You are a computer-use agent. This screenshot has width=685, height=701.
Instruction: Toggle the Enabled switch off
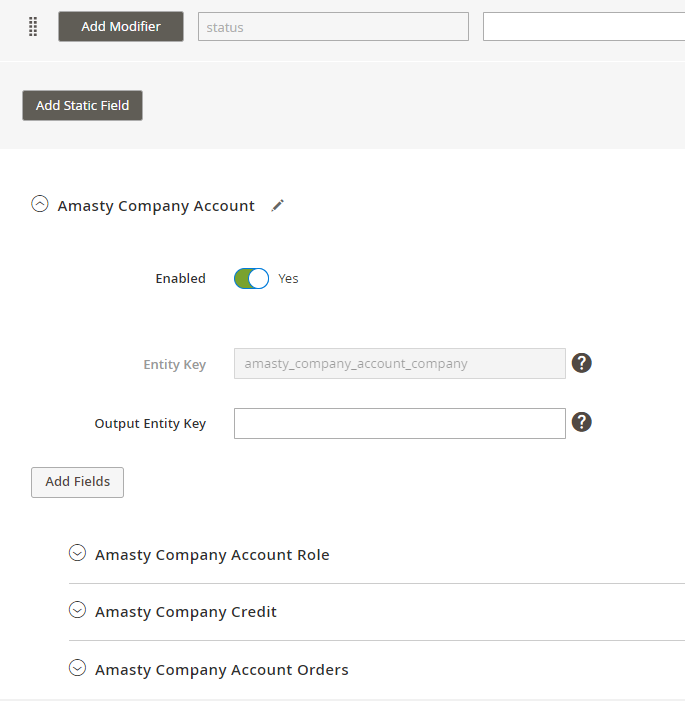pos(251,279)
